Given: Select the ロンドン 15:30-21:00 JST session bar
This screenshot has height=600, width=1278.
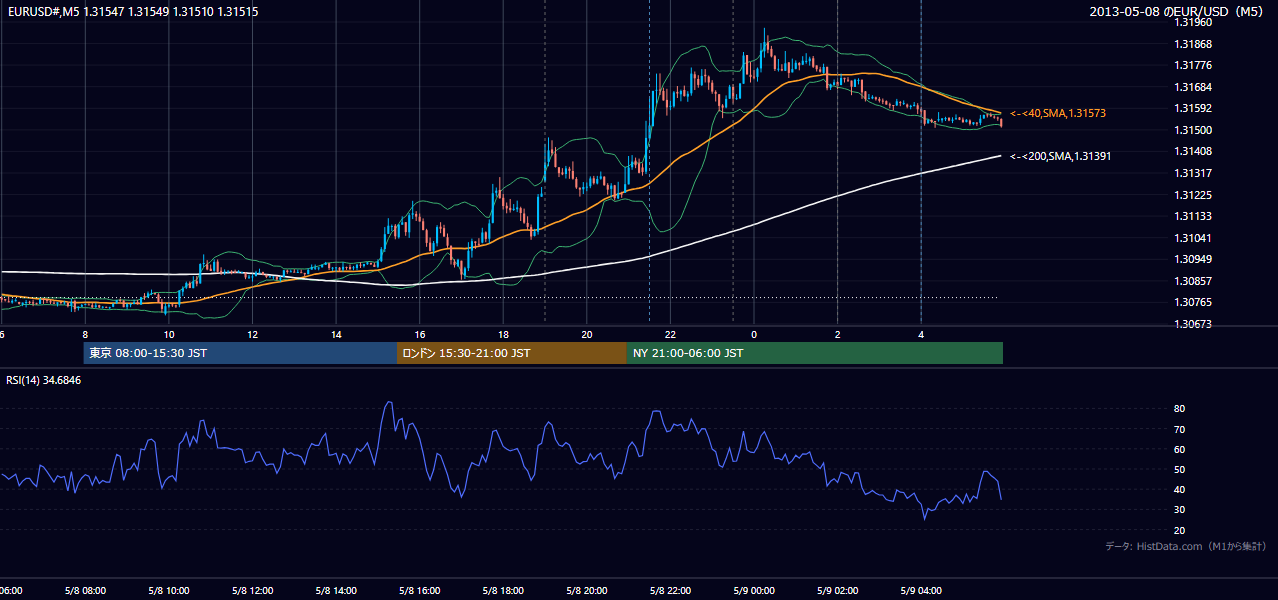Looking at the screenshot, I should [512, 353].
